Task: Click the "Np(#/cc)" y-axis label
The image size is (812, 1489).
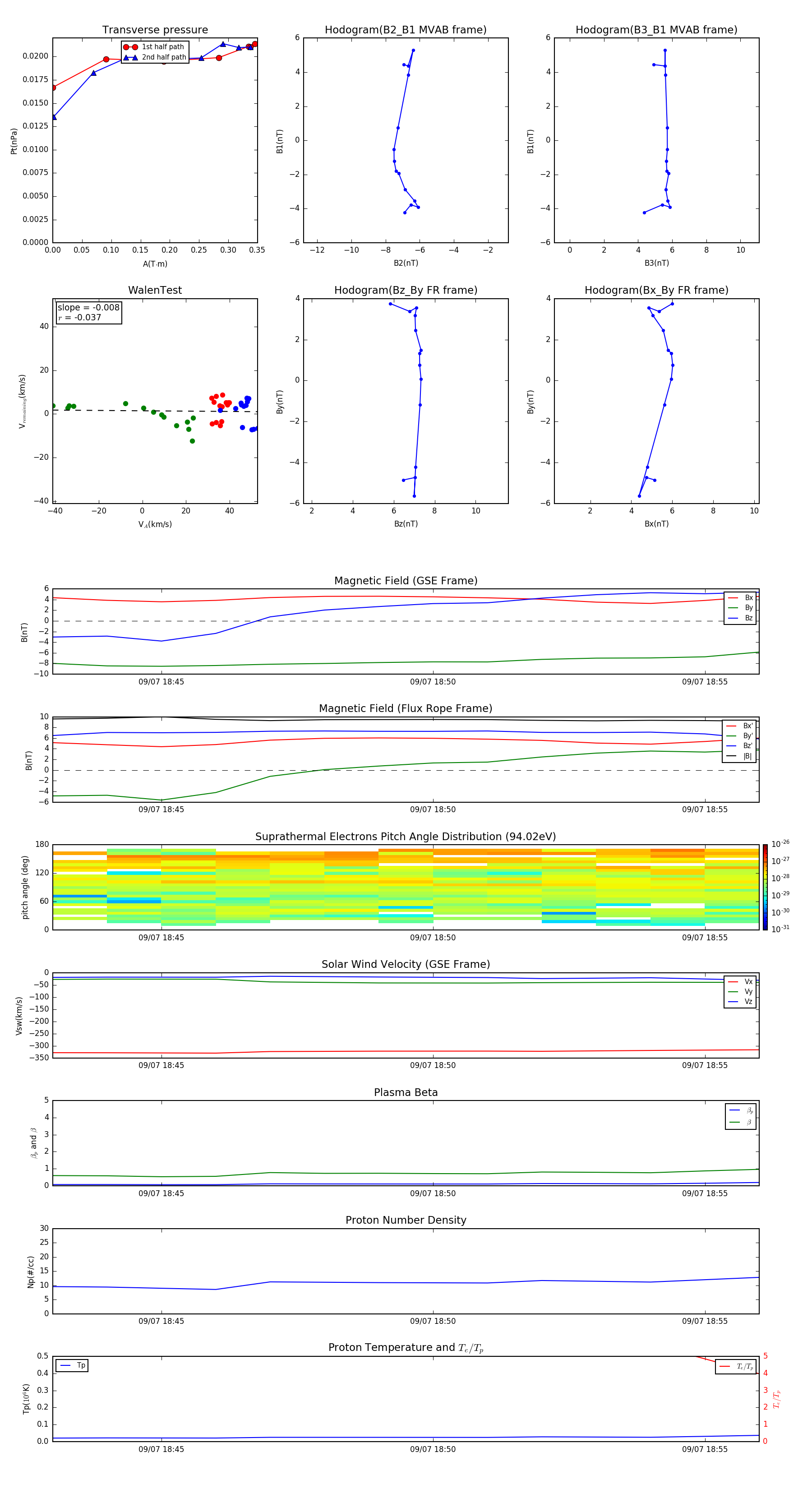Action: click(31, 1272)
